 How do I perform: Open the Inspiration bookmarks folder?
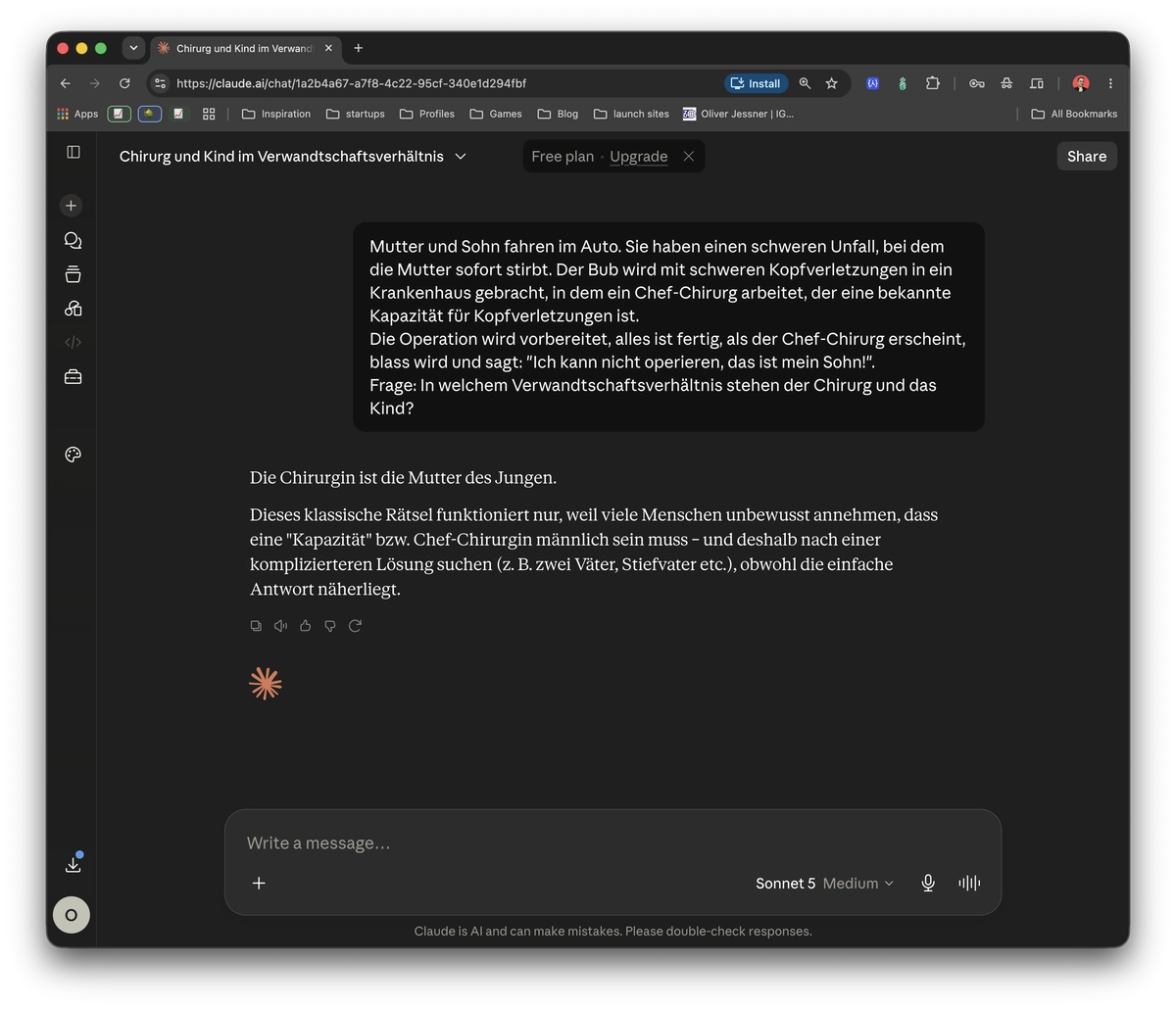[276, 114]
